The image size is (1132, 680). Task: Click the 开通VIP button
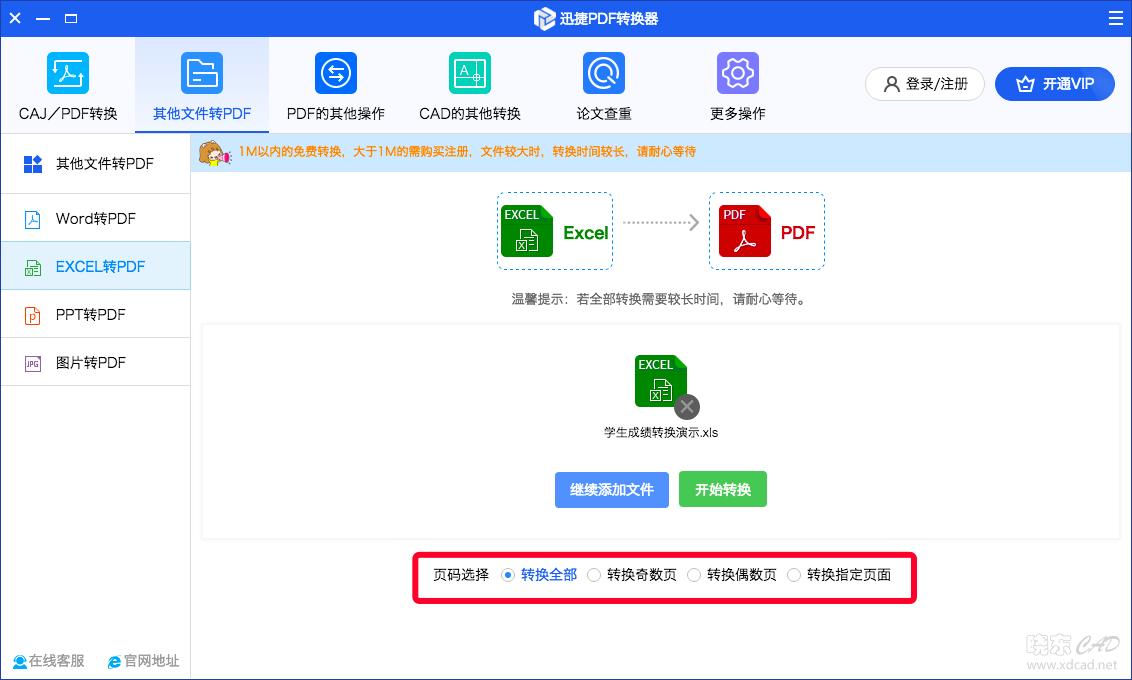tap(1055, 84)
